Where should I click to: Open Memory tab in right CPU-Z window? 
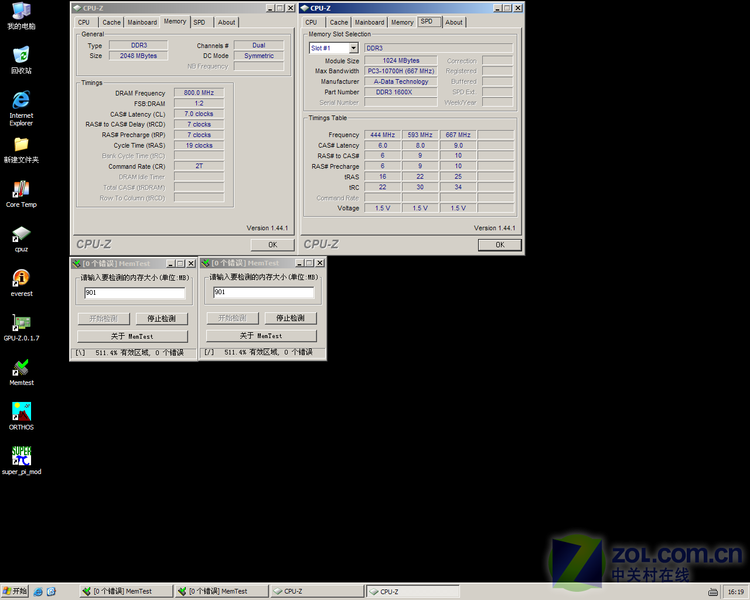point(402,22)
